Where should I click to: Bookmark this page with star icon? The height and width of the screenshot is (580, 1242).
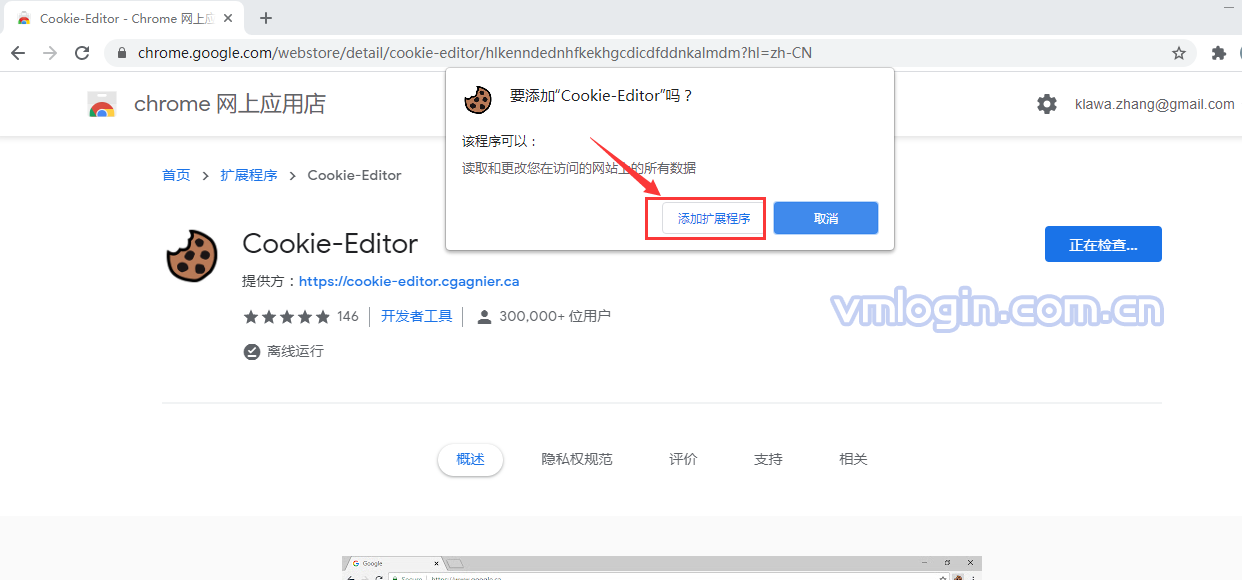1179,53
